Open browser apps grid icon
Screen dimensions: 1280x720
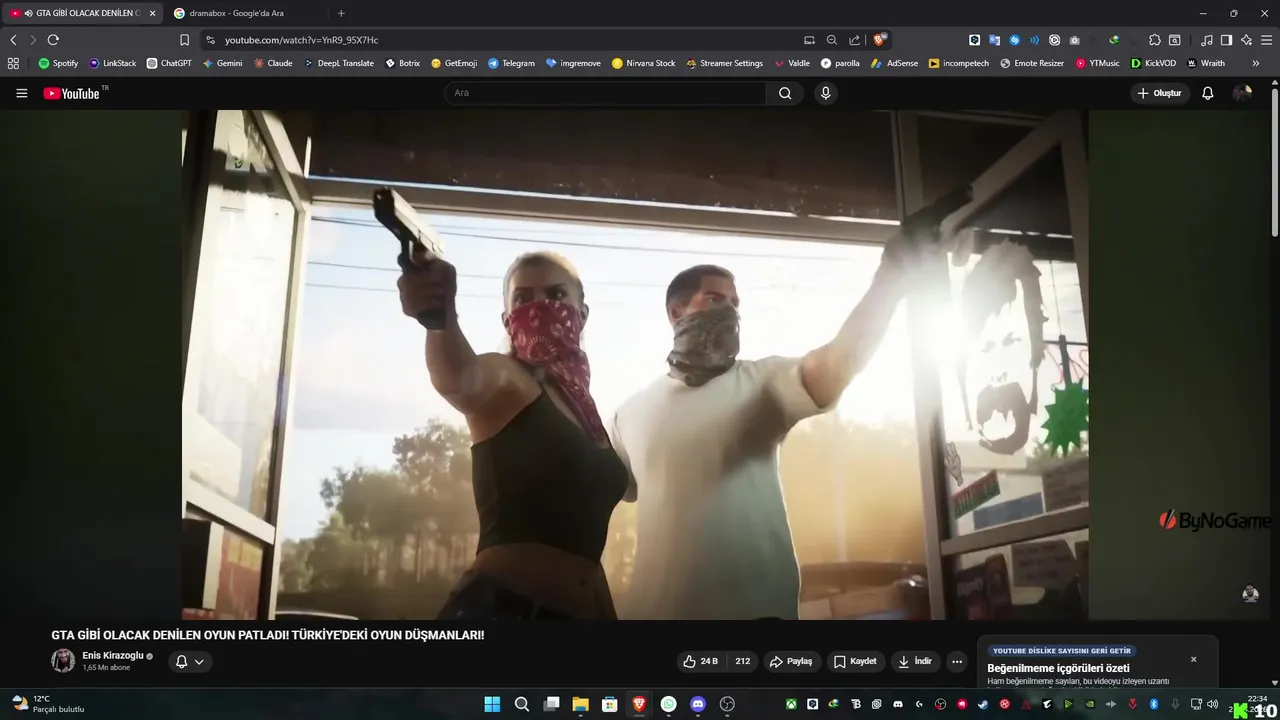coord(13,63)
